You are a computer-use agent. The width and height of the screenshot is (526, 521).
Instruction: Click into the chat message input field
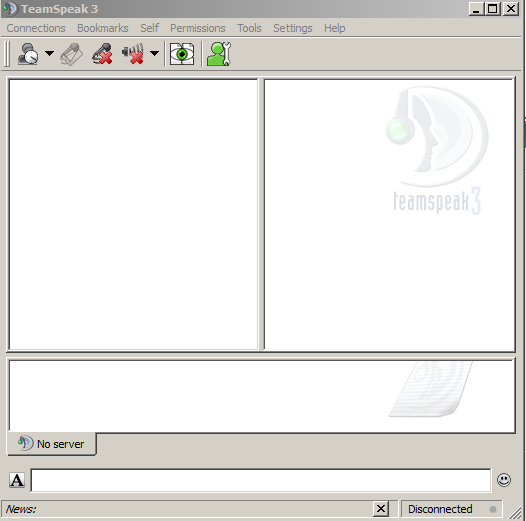click(261, 480)
